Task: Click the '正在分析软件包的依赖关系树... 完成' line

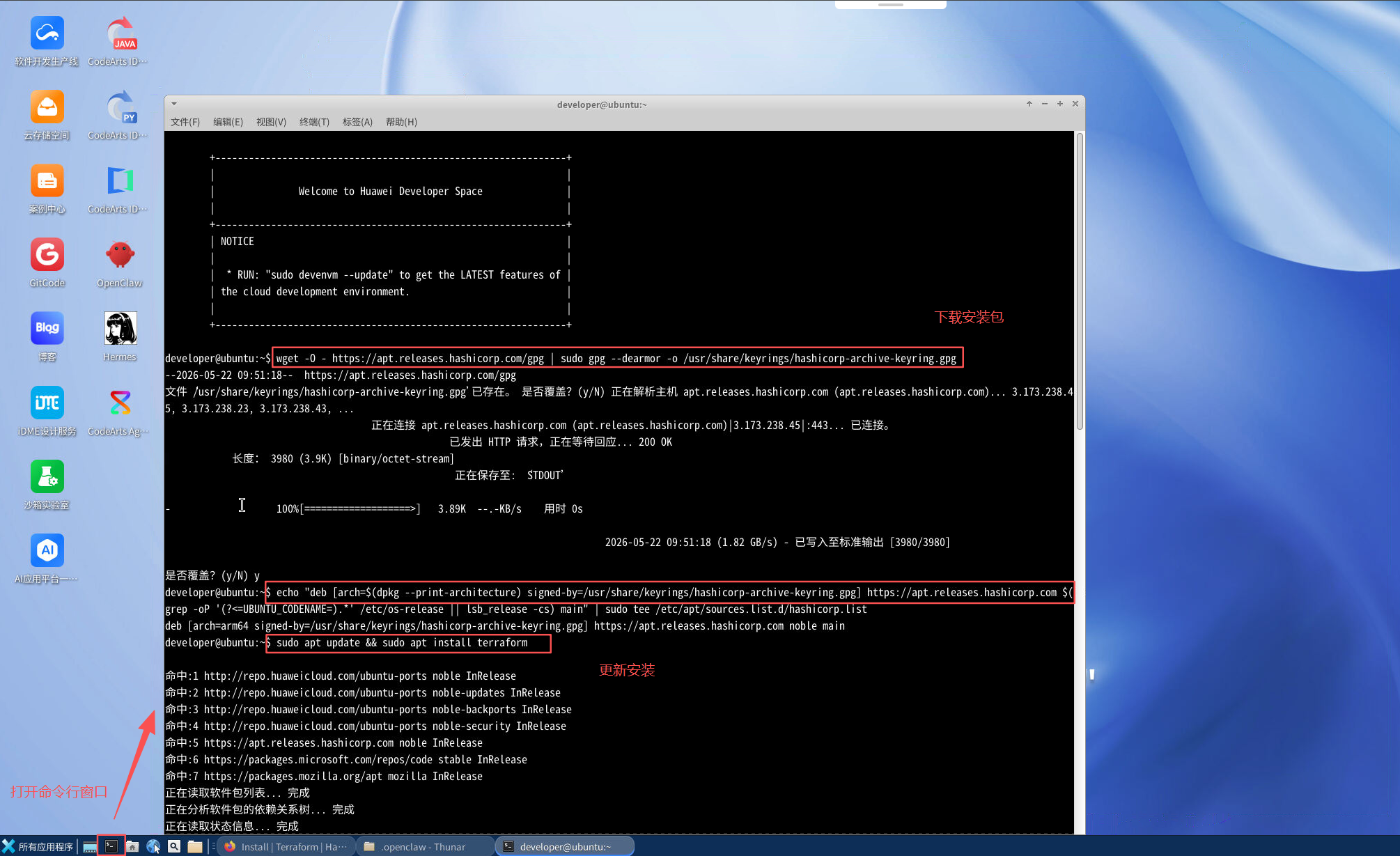Action: [x=260, y=810]
